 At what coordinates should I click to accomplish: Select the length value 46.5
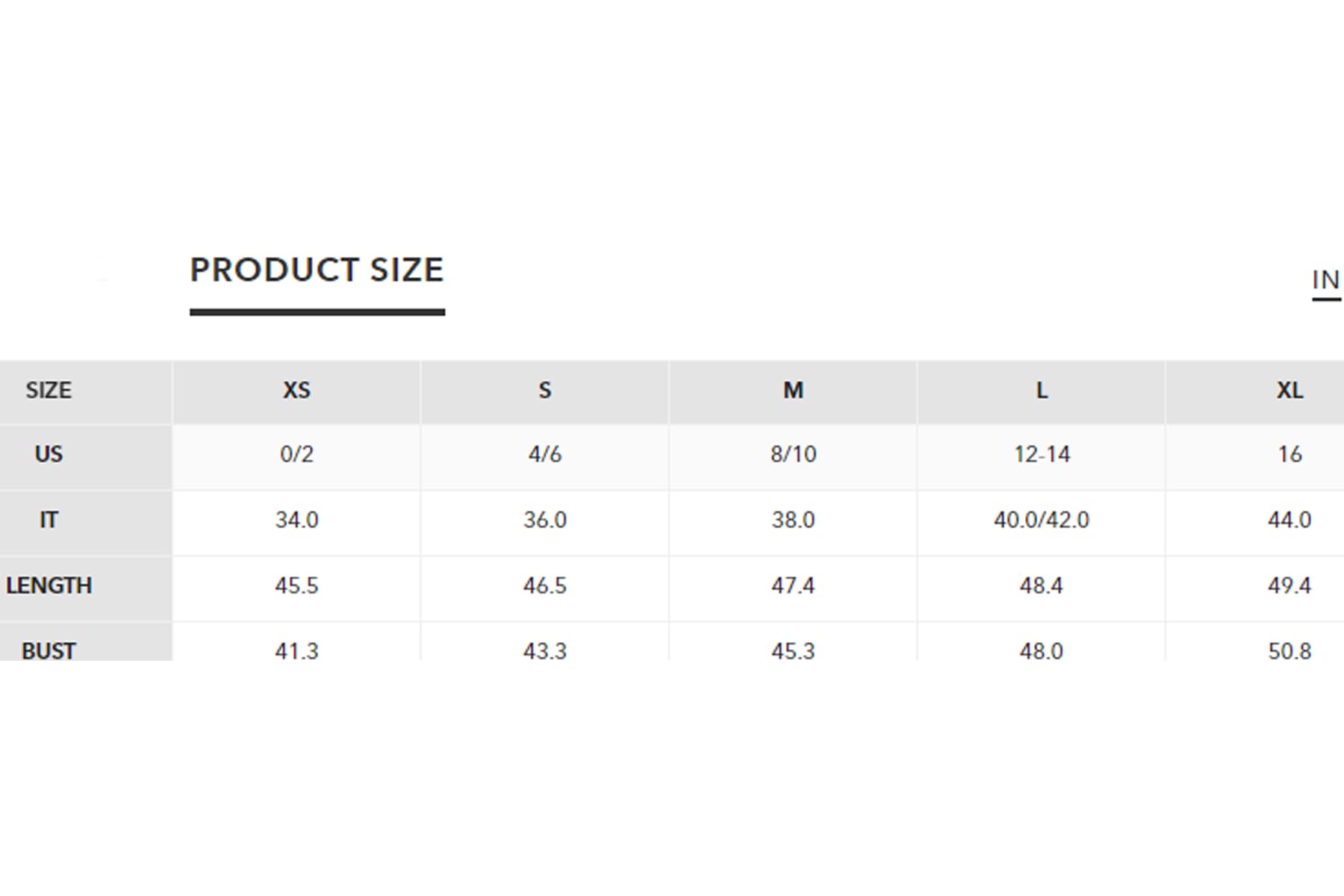pos(545,586)
